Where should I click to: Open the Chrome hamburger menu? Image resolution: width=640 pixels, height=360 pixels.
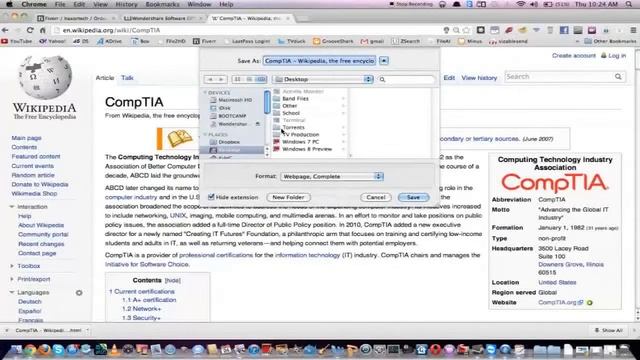coord(633,30)
